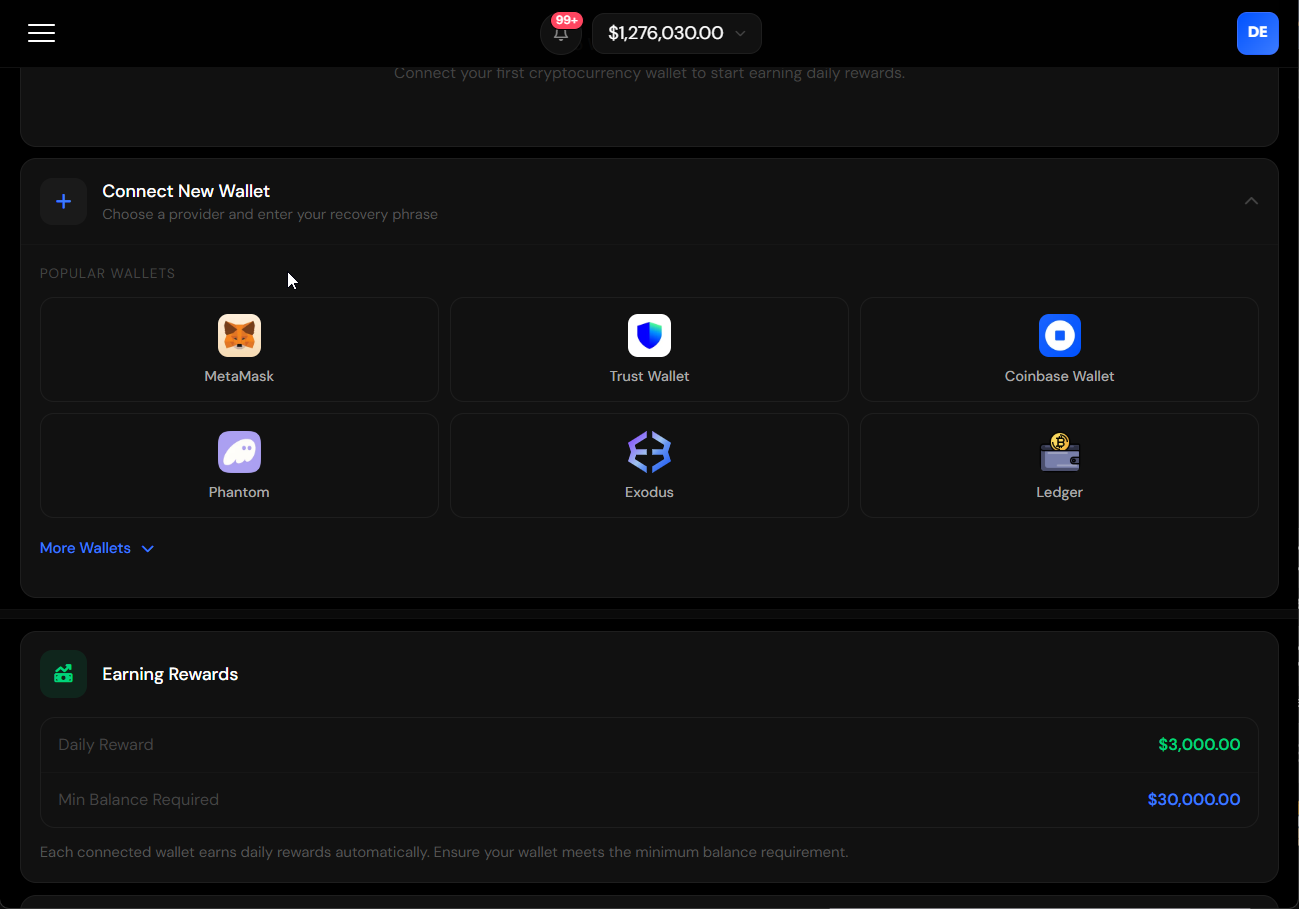Click the "Each connected wallet earns daily rewards" note
The height and width of the screenshot is (909, 1299).
[x=444, y=852]
